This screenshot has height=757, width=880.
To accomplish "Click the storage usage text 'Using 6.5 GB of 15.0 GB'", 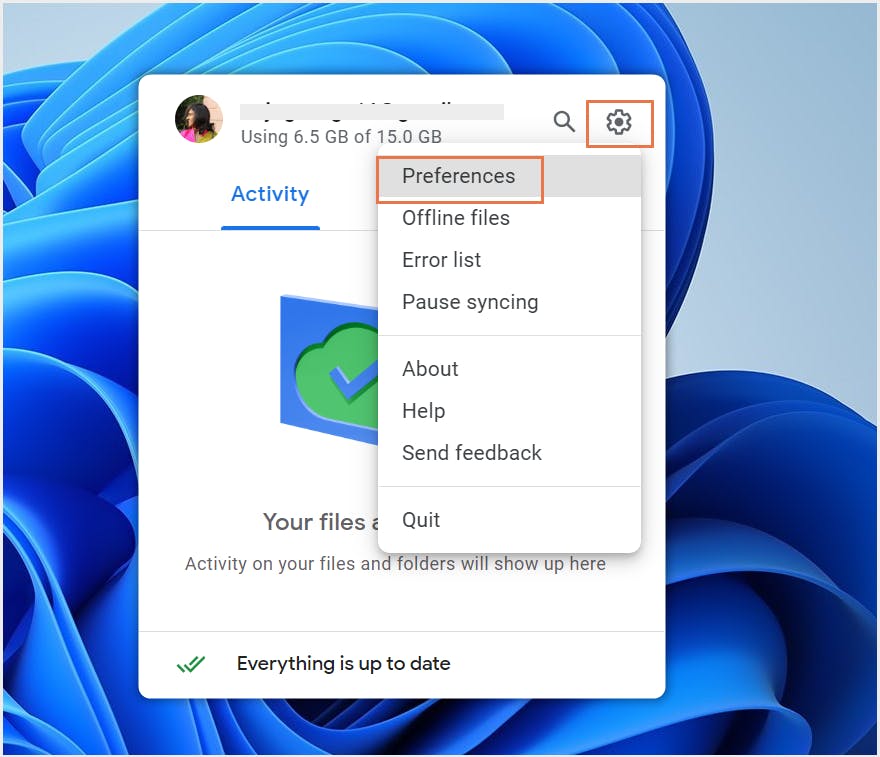I will (341, 136).
